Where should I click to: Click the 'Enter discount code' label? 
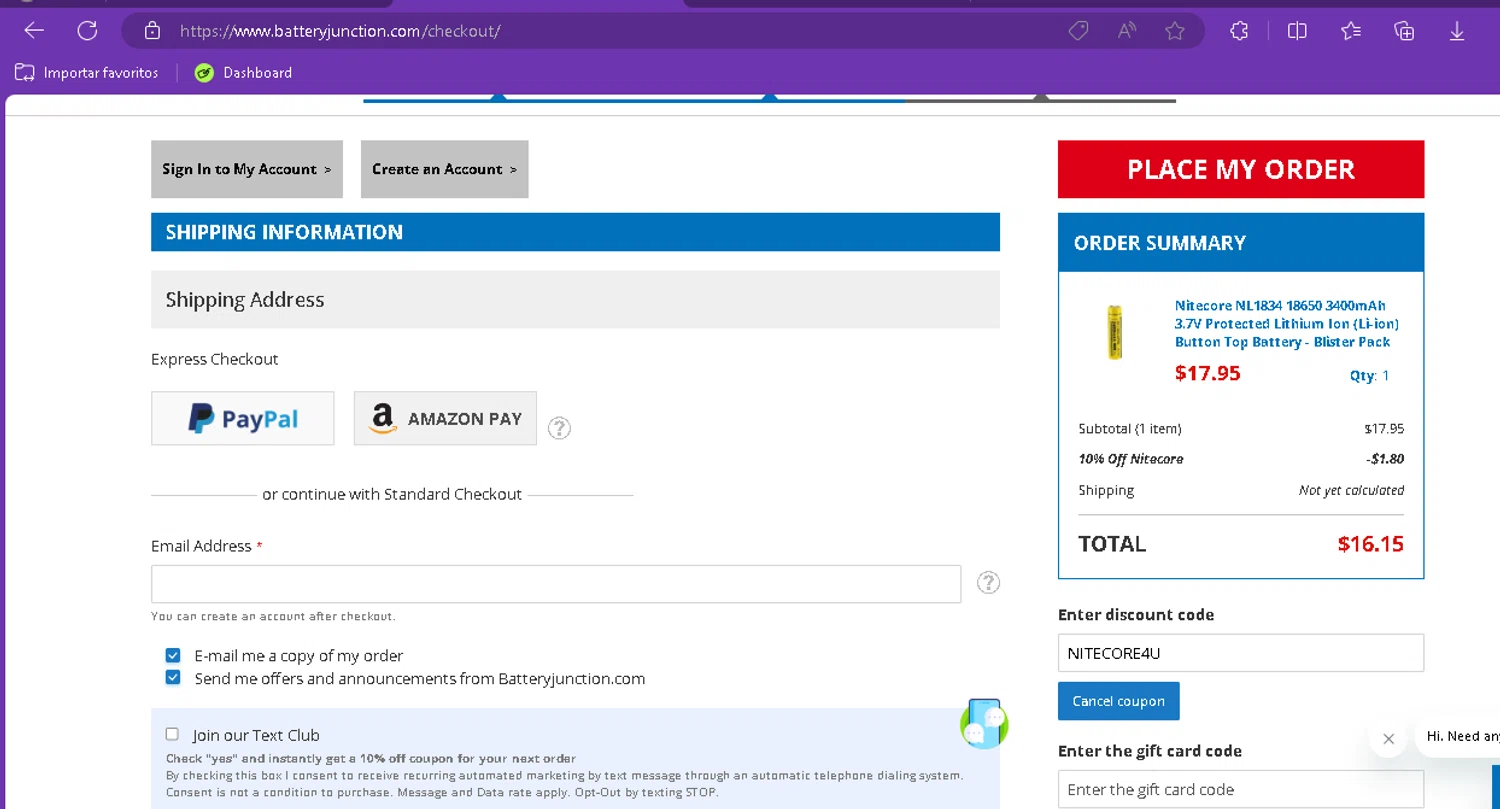[x=1136, y=614]
